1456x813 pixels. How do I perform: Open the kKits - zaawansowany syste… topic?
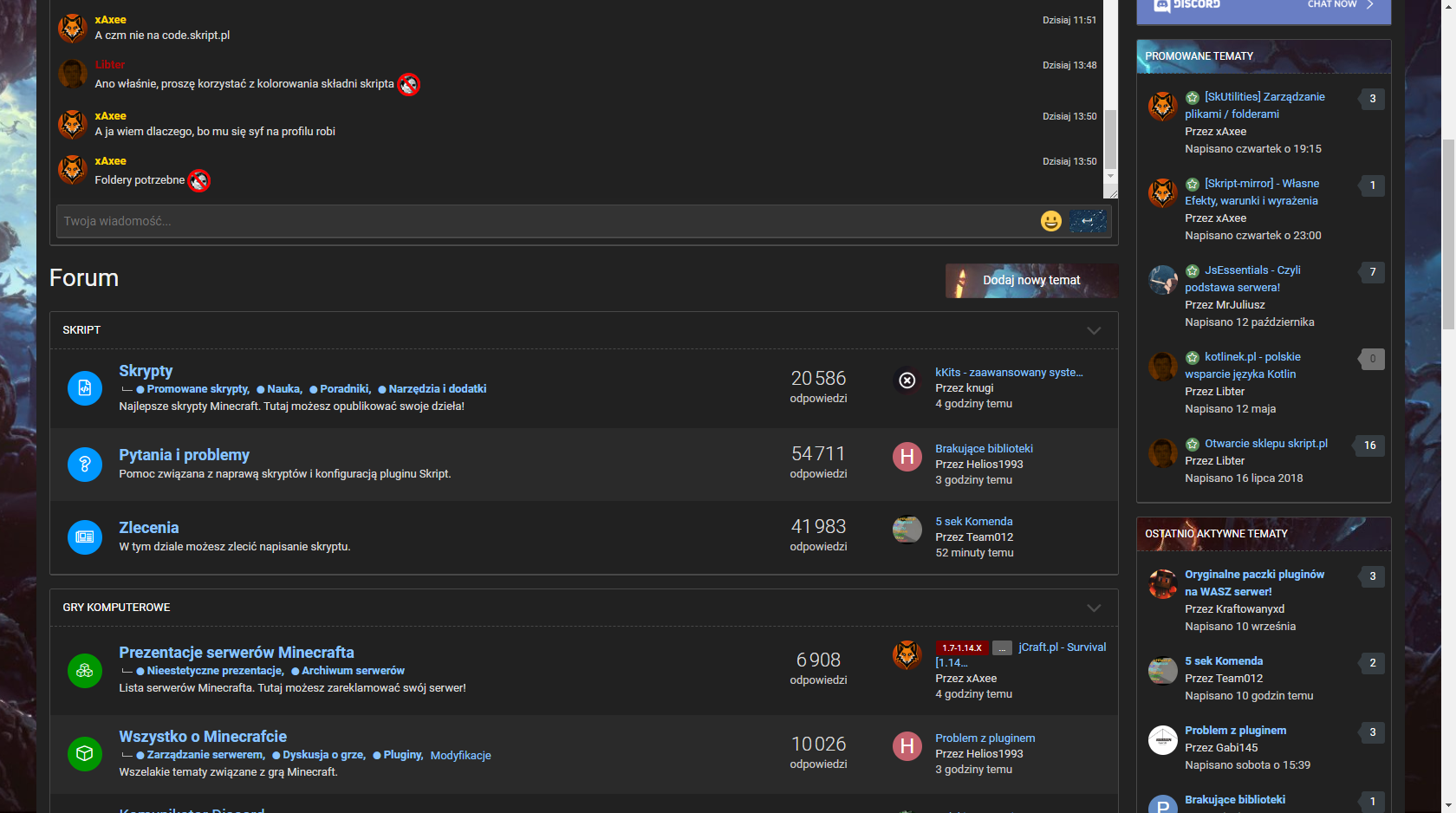coord(1009,373)
